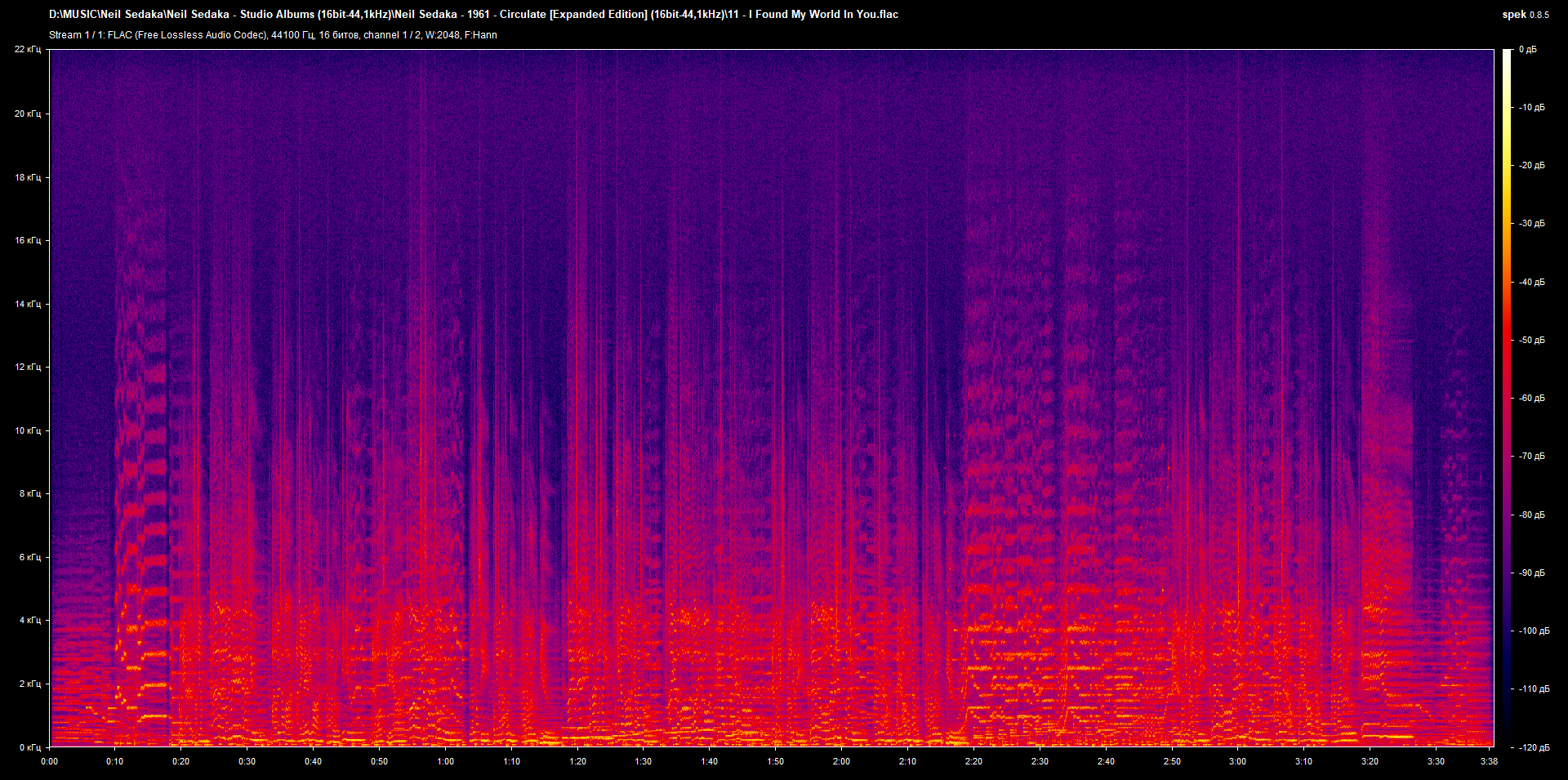Viewport: 1568px width, 780px height.
Task: Click the -10 дБ level label
Action: click(1531, 108)
